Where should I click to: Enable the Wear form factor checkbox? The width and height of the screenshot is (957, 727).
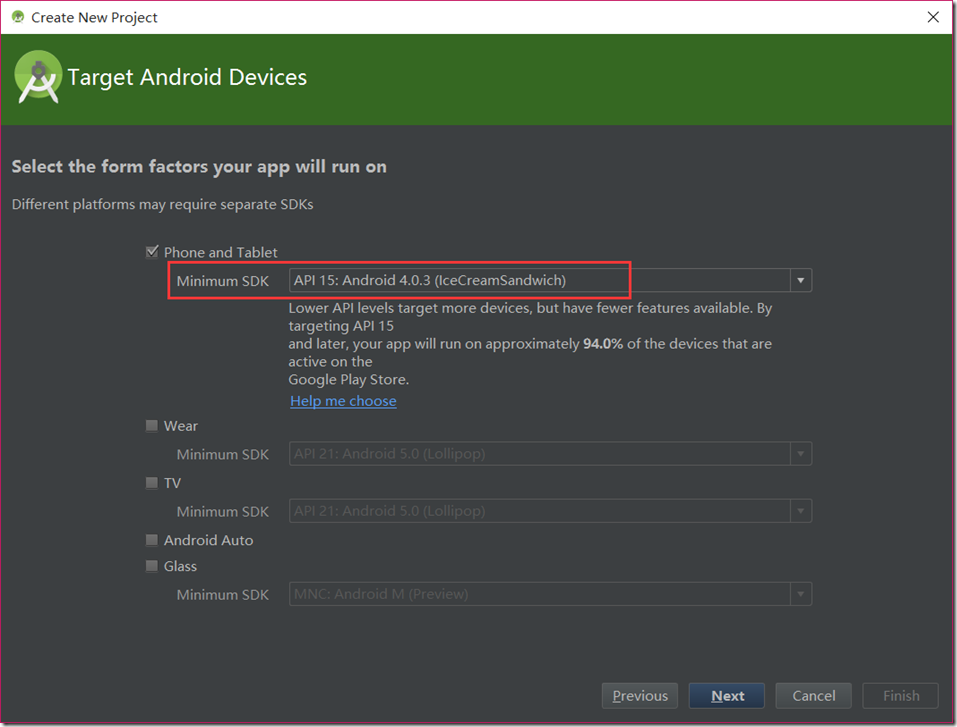[152, 426]
